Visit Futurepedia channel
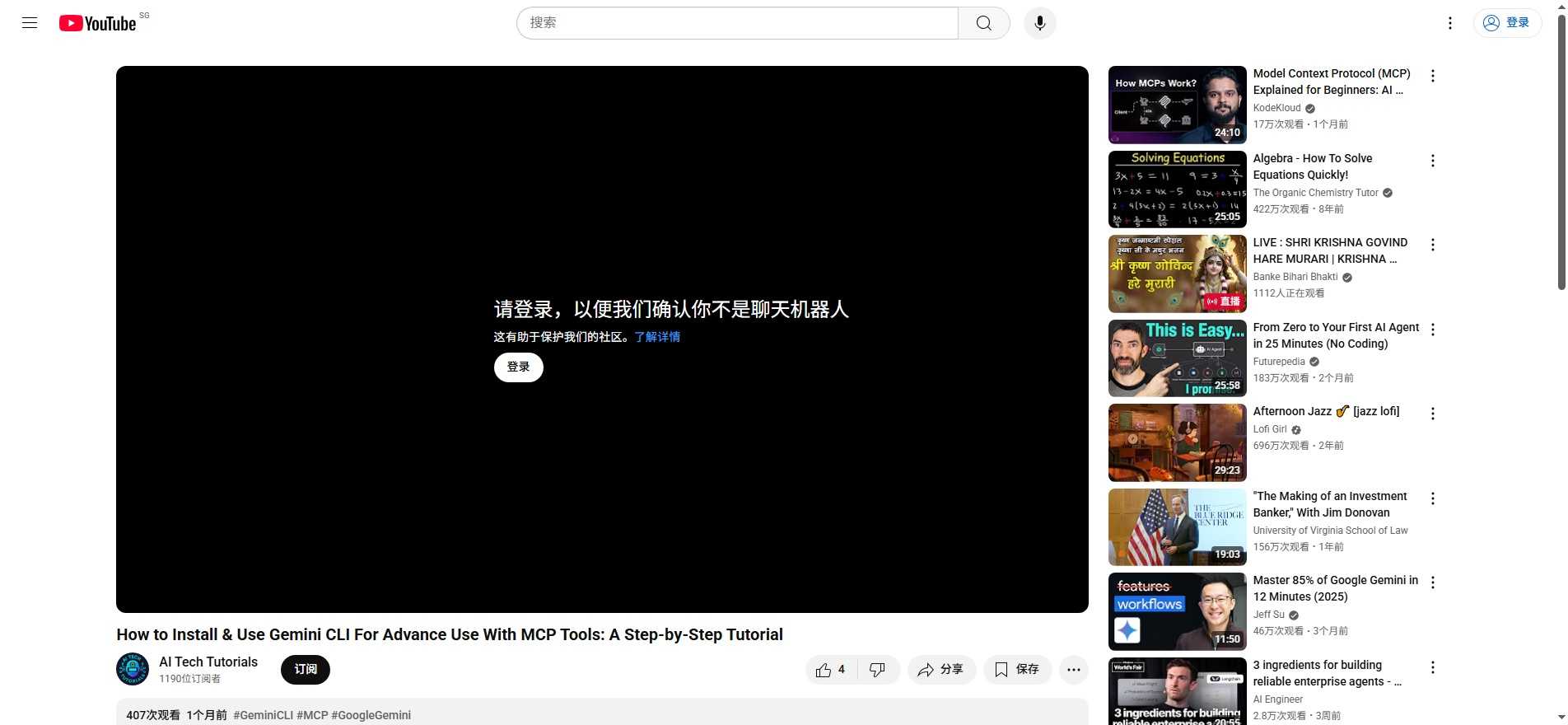The width and height of the screenshot is (1568, 725). pyautogui.click(x=1279, y=362)
